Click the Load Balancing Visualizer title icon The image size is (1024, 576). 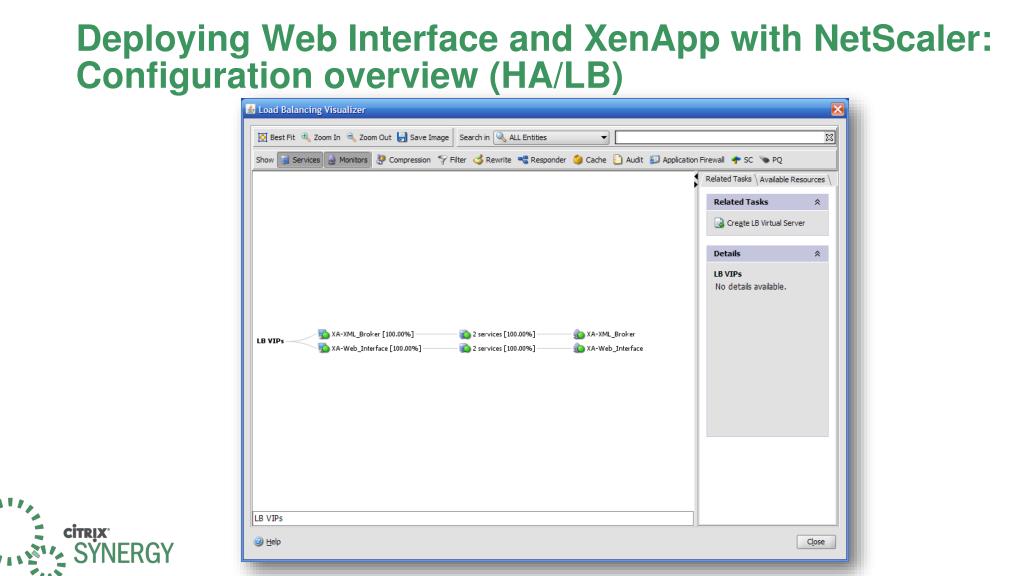tap(251, 110)
